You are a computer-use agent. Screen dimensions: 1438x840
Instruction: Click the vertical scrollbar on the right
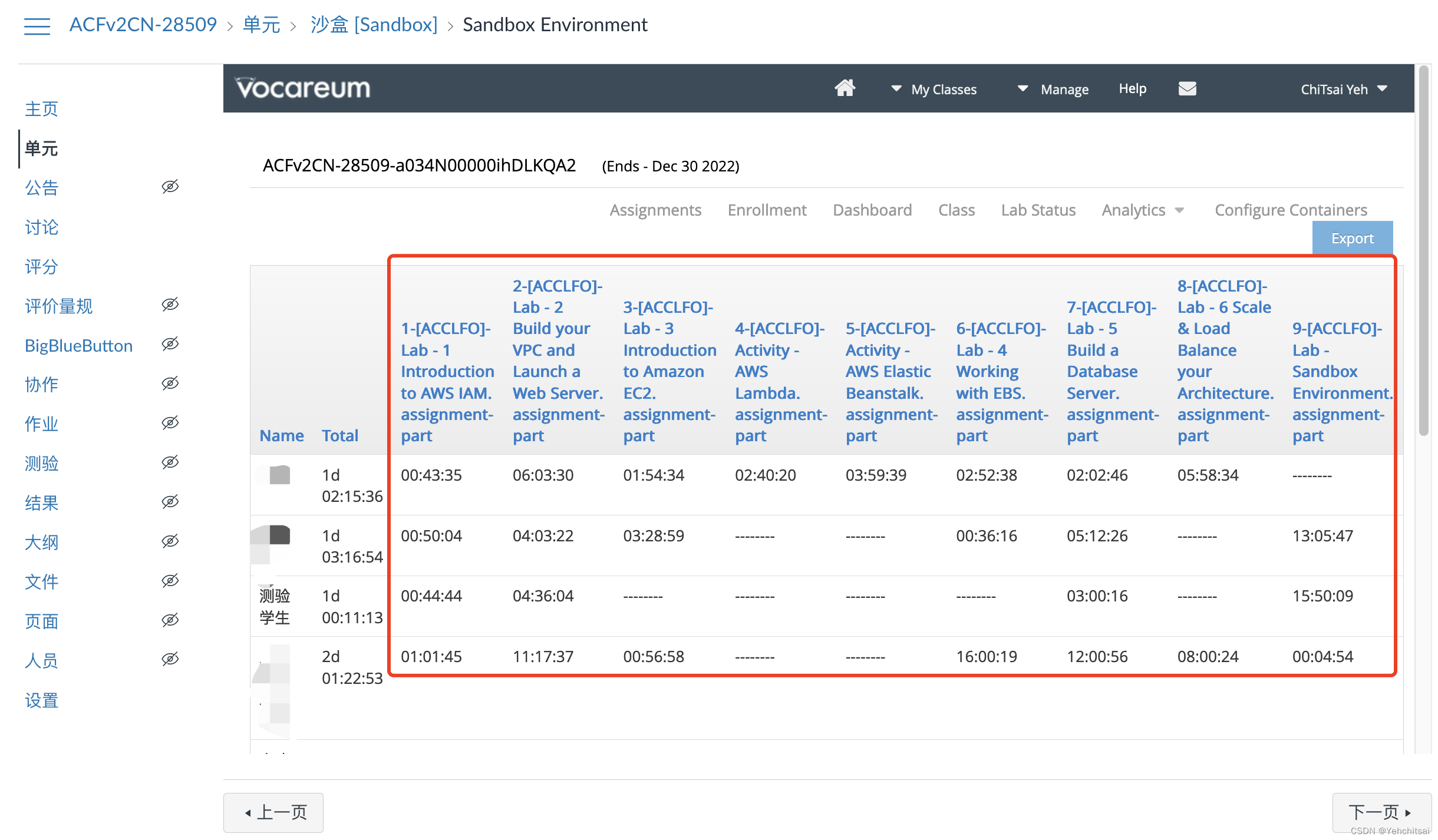(1423, 250)
